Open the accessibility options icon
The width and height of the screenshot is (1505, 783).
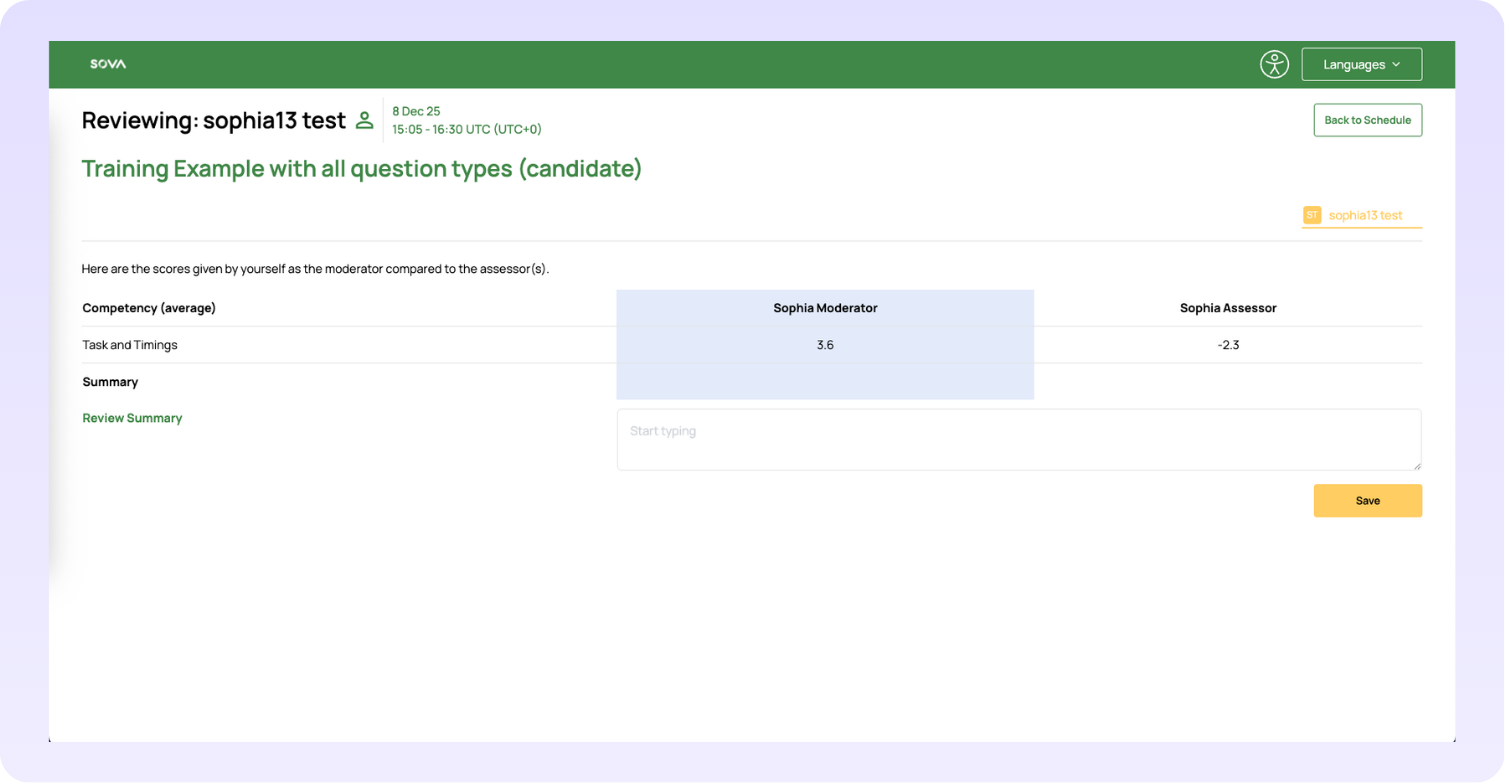tap(1273, 64)
